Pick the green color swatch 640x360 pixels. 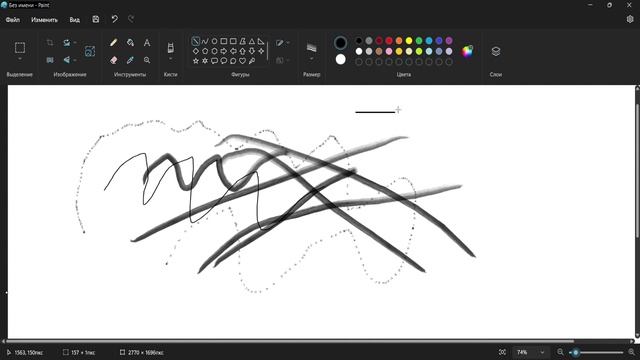point(419,40)
